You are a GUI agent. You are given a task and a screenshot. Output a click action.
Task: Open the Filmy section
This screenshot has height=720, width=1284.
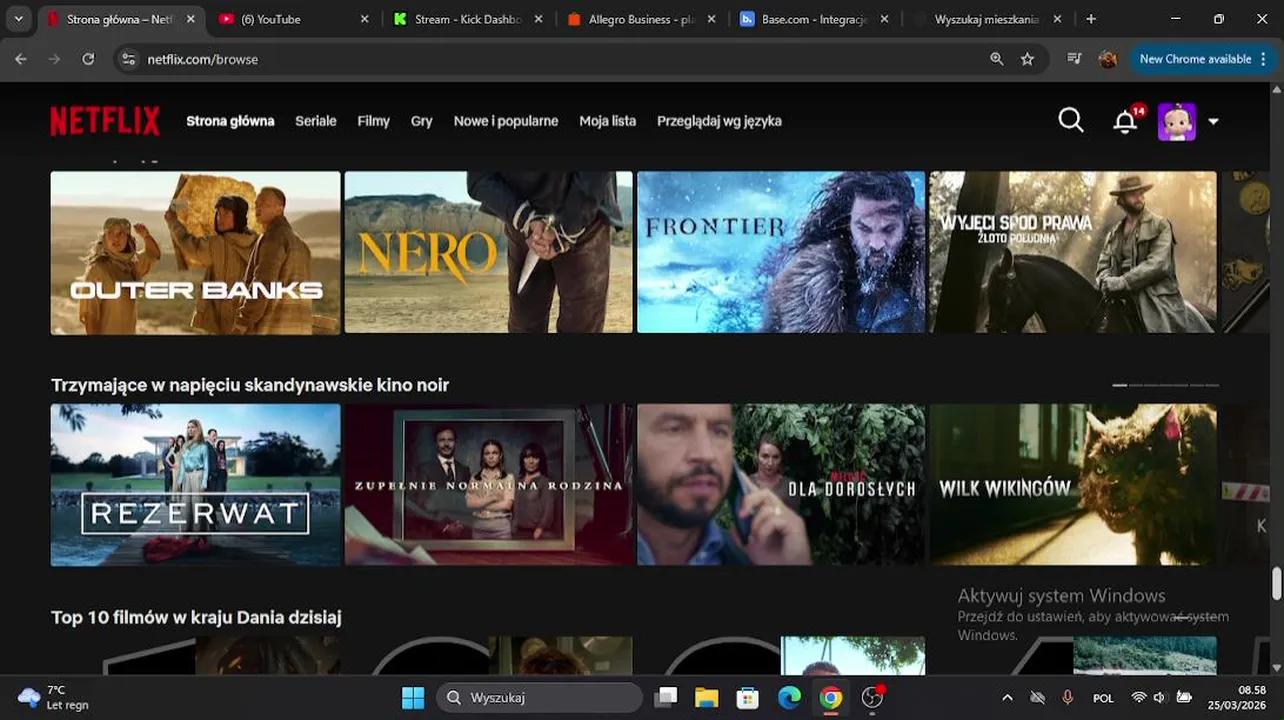[x=374, y=121]
